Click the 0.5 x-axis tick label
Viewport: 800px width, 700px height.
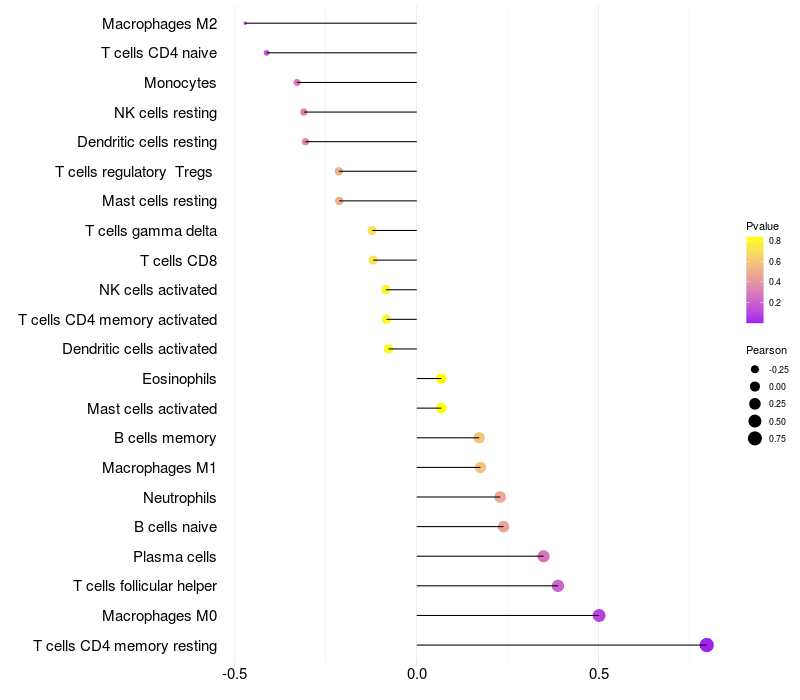click(x=599, y=674)
